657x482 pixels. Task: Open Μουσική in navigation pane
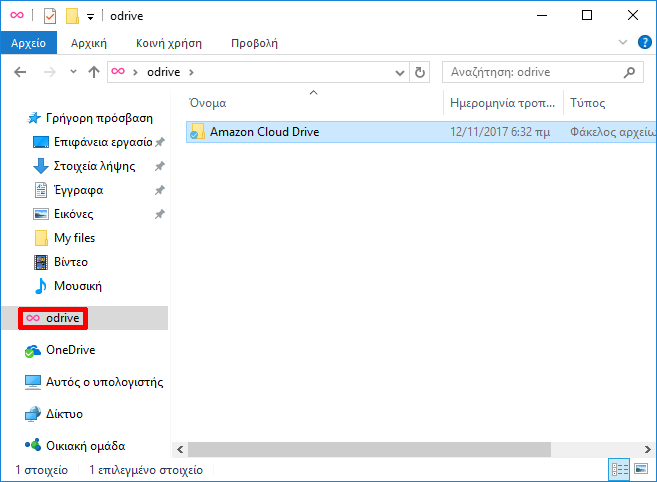click(x=78, y=286)
